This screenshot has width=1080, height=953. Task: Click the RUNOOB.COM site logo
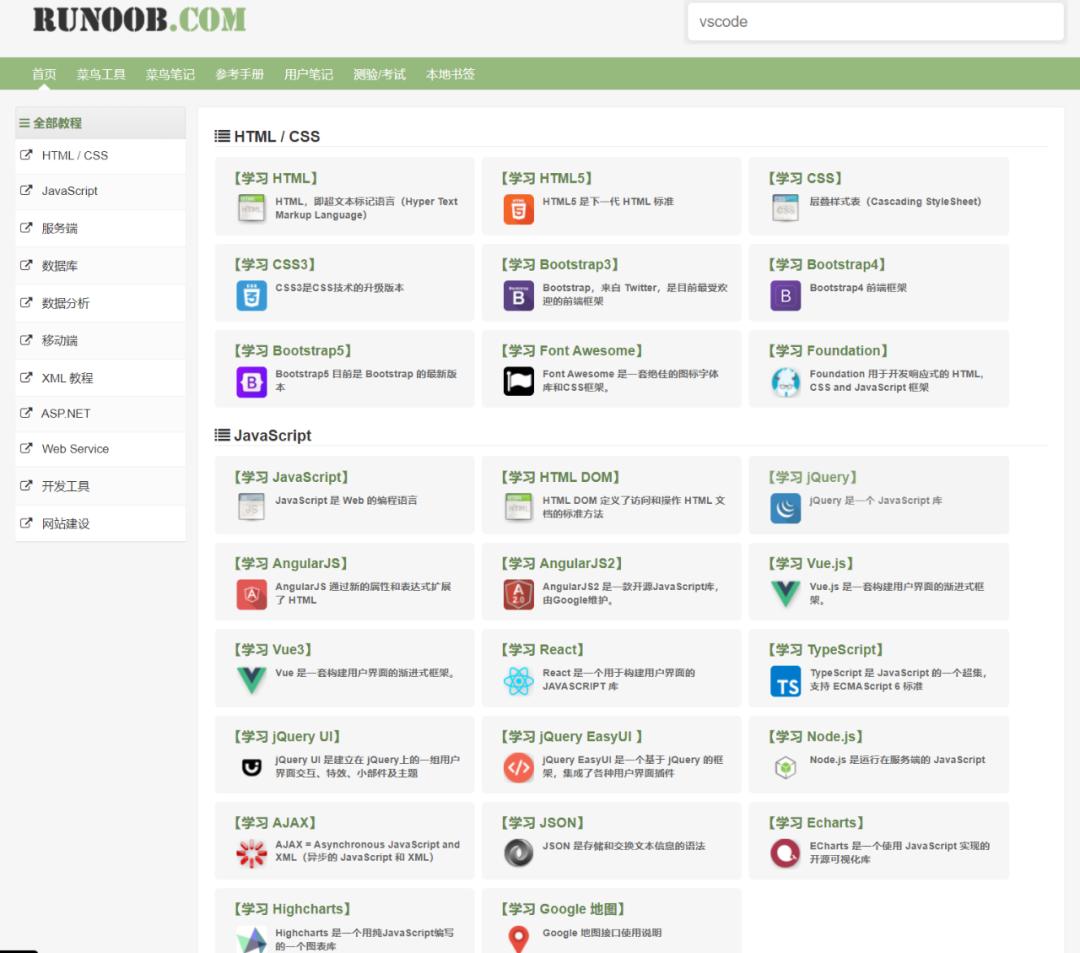click(x=139, y=19)
